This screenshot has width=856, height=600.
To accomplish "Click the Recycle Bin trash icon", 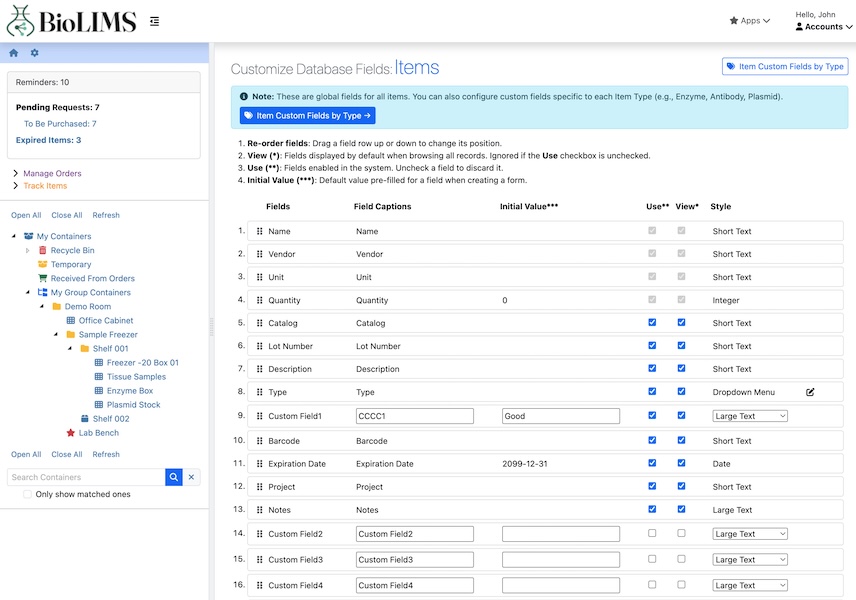I will (43, 250).
